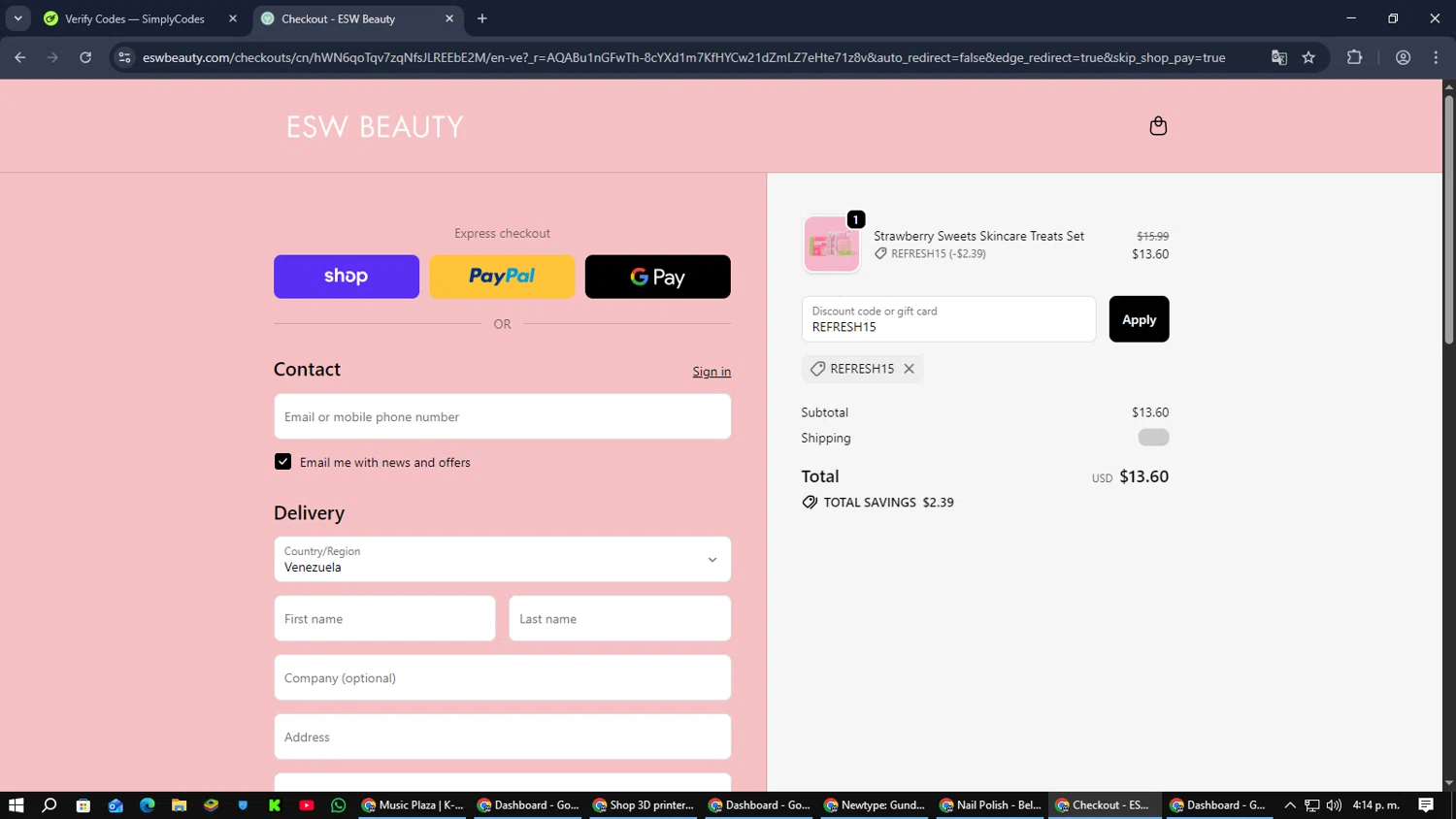1456x819 pixels.
Task: Open File Explorer from taskbar
Action: coord(179,805)
